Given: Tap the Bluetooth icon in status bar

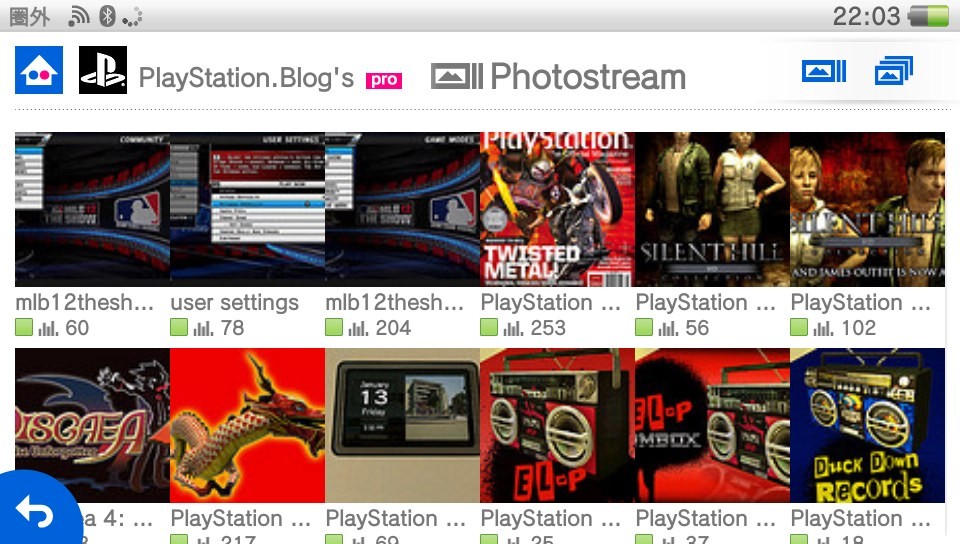Looking at the screenshot, I should (107, 17).
